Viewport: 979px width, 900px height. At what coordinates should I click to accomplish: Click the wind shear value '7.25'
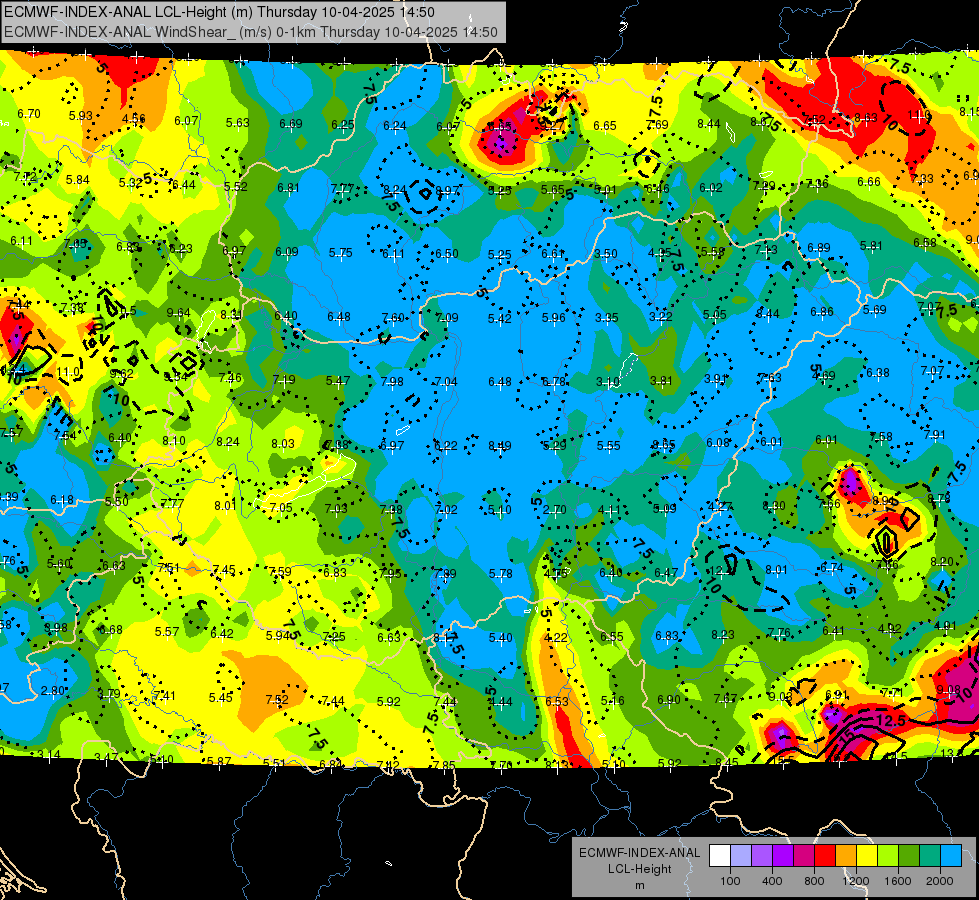333,637
